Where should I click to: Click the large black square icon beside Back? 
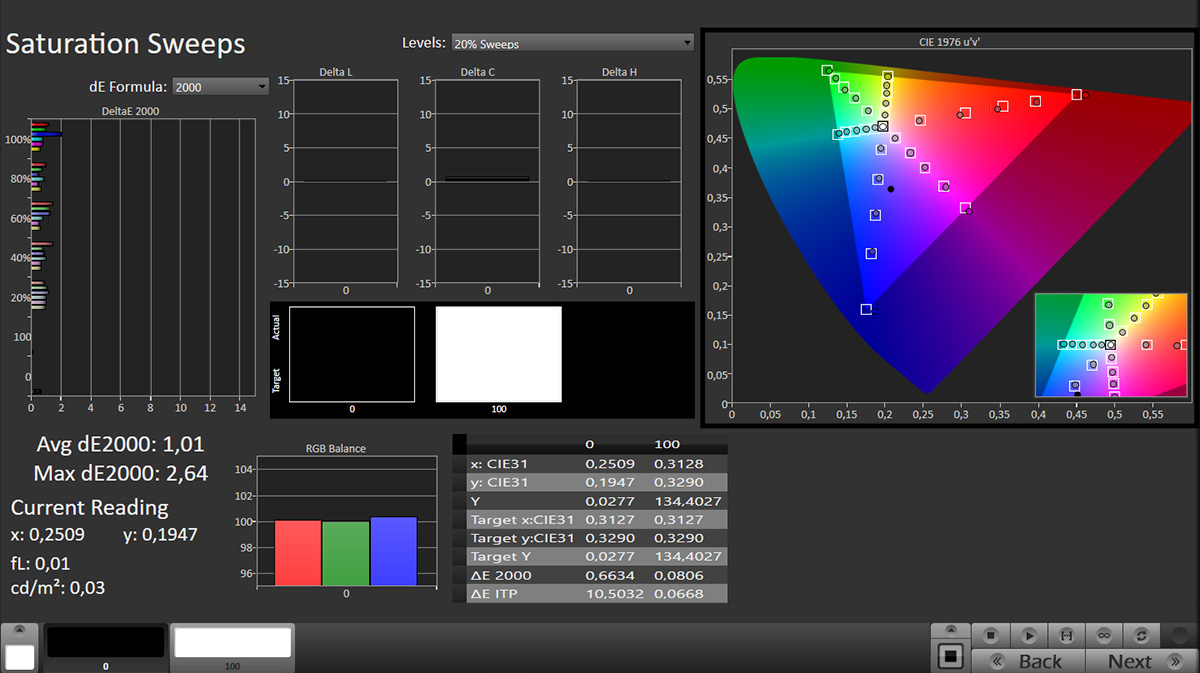[950, 657]
